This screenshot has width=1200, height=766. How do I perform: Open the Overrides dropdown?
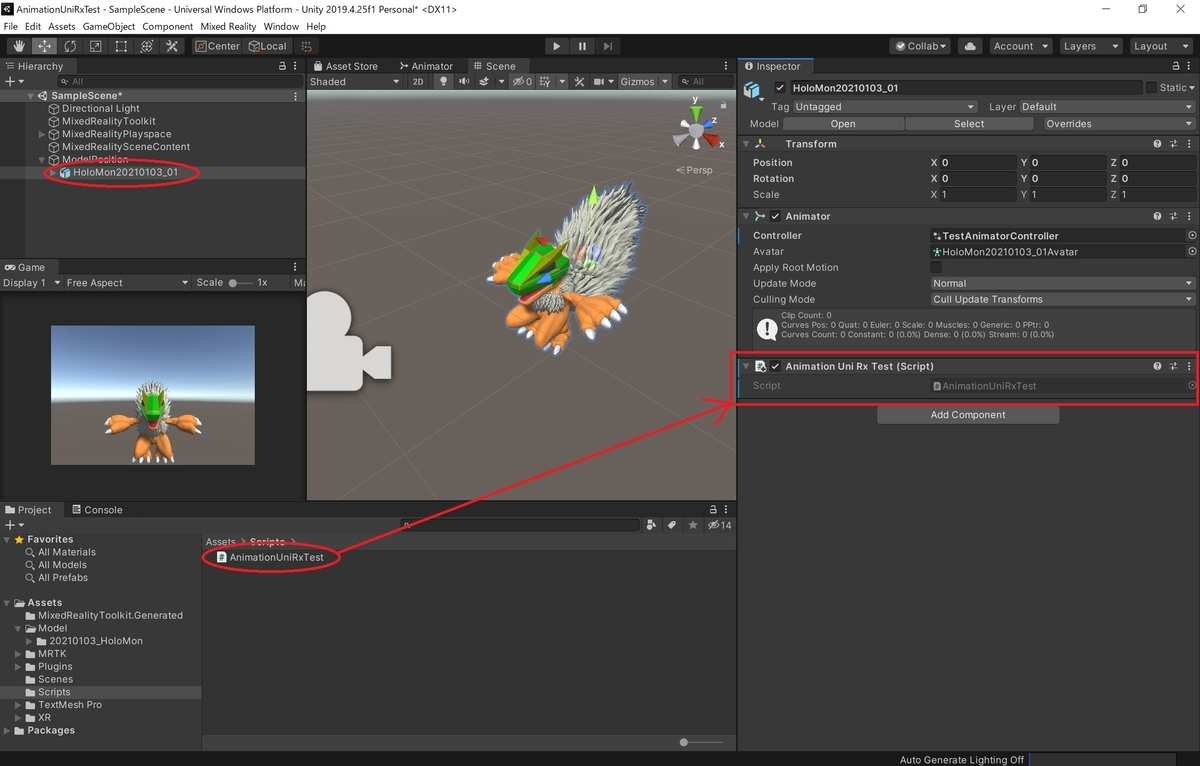(1118, 124)
